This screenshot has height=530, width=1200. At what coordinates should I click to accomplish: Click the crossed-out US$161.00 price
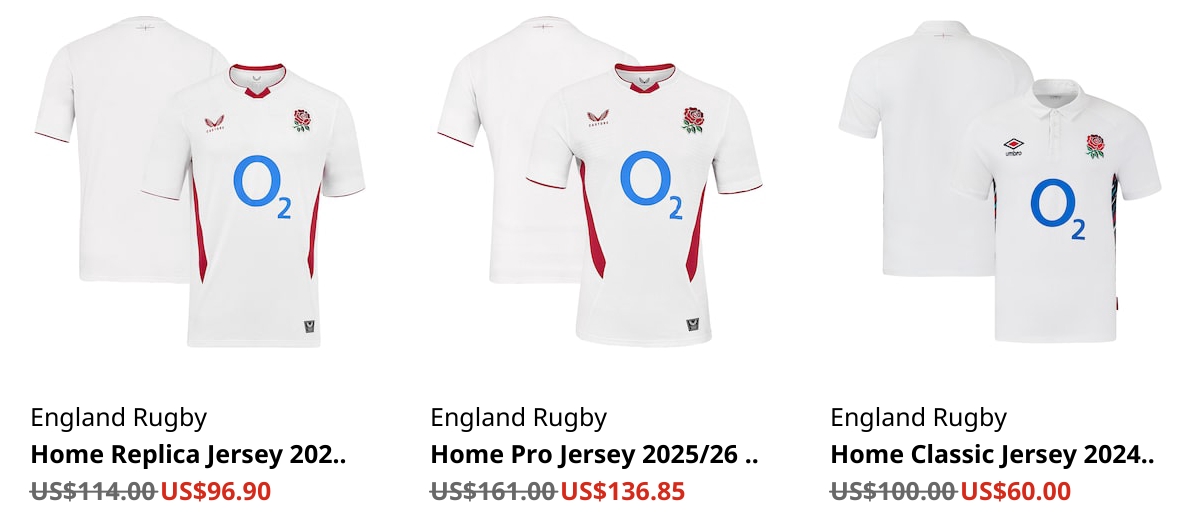(494, 491)
